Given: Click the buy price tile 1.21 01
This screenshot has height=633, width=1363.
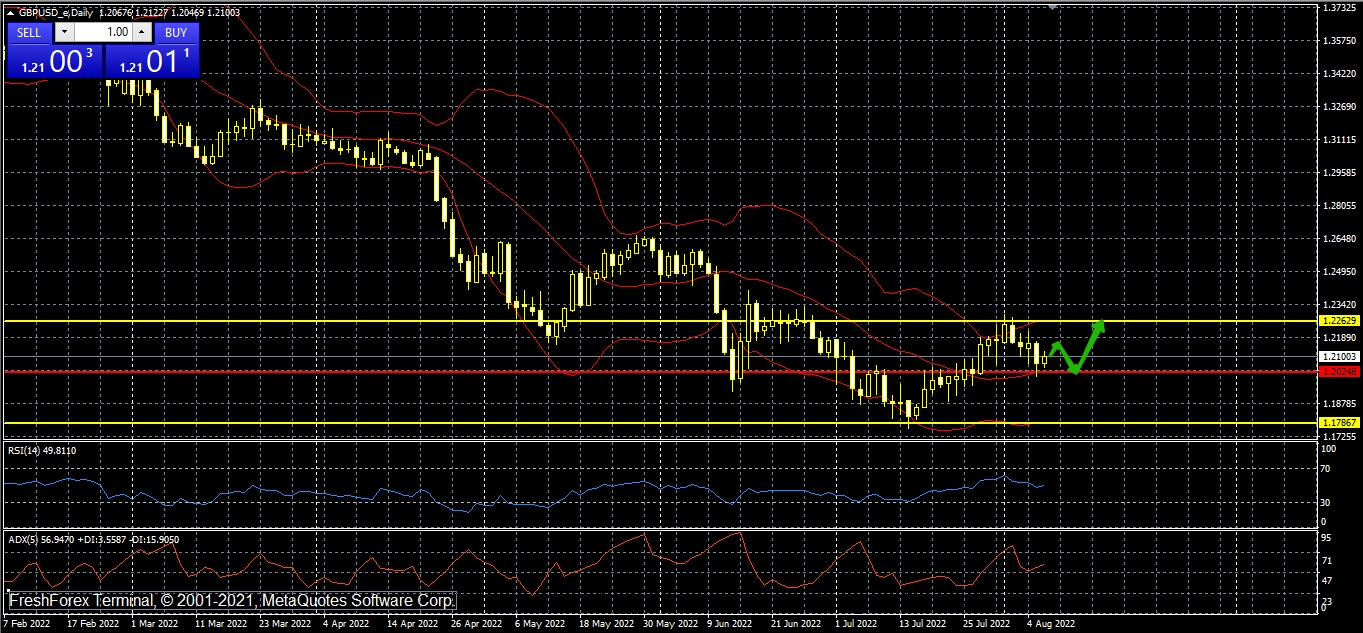Looking at the screenshot, I should point(152,62).
